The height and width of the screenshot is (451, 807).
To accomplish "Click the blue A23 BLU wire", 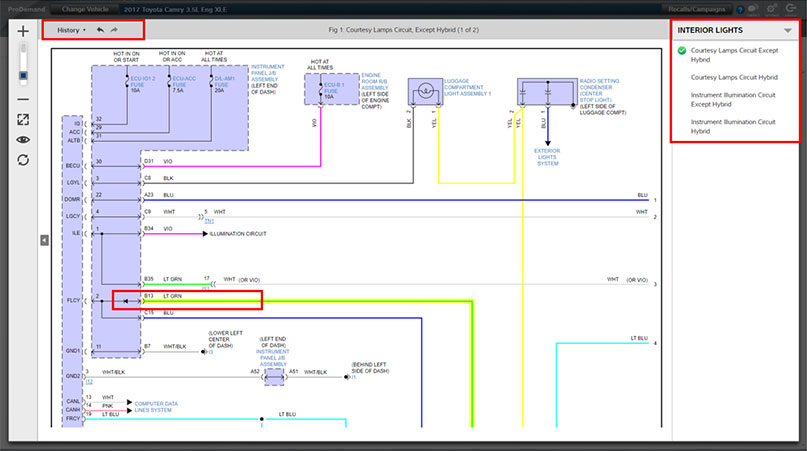I will coord(396,200).
